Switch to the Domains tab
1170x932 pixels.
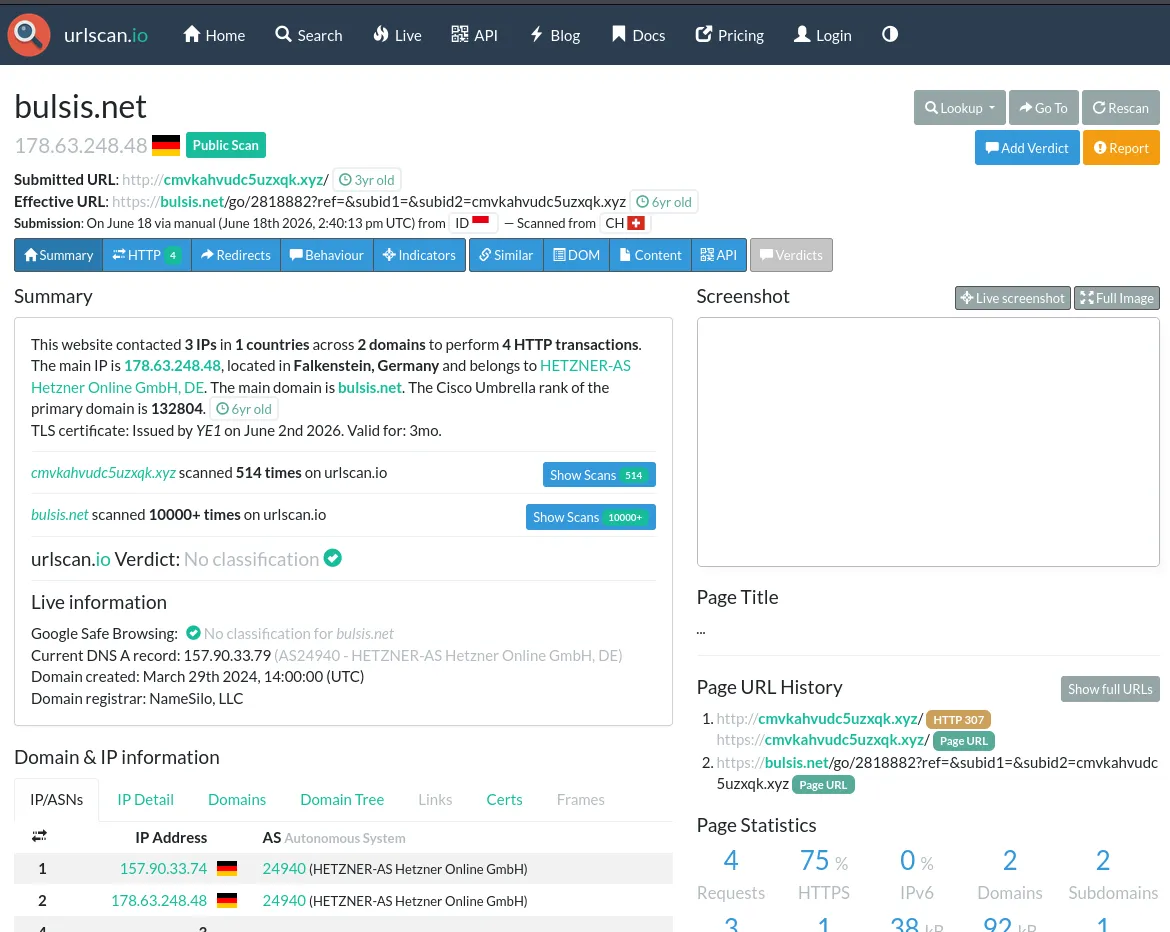pyautogui.click(x=237, y=799)
